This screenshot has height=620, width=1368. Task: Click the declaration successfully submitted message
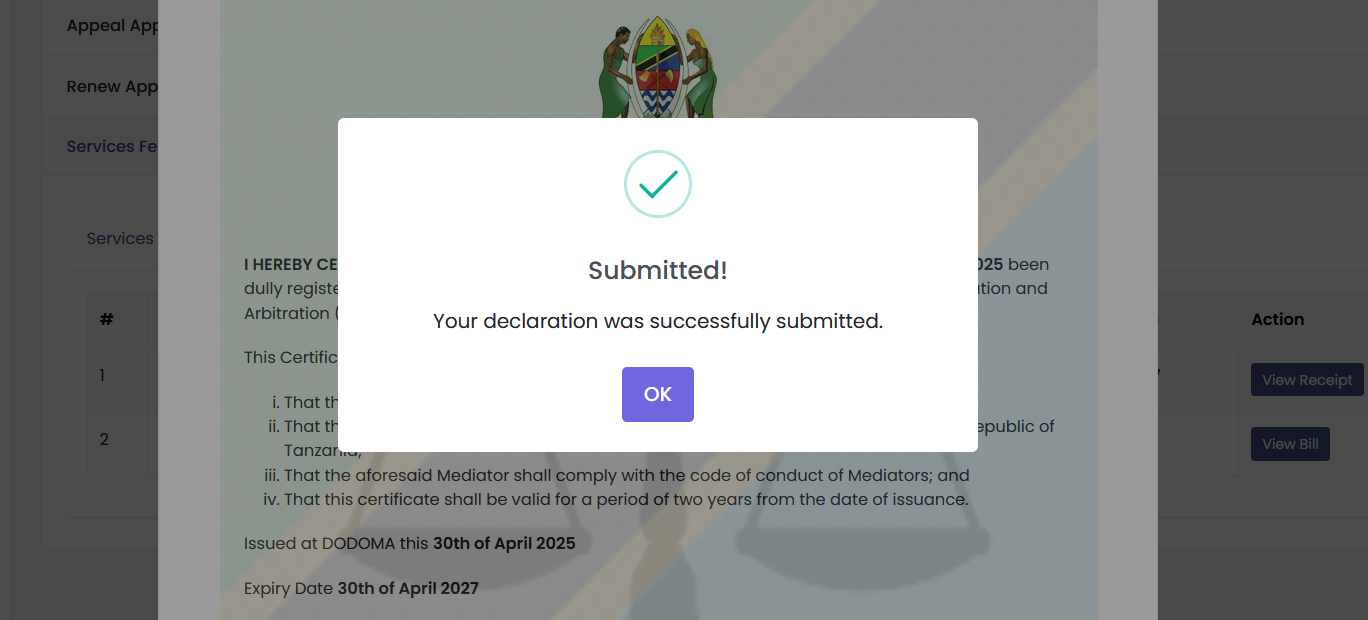pos(657,322)
